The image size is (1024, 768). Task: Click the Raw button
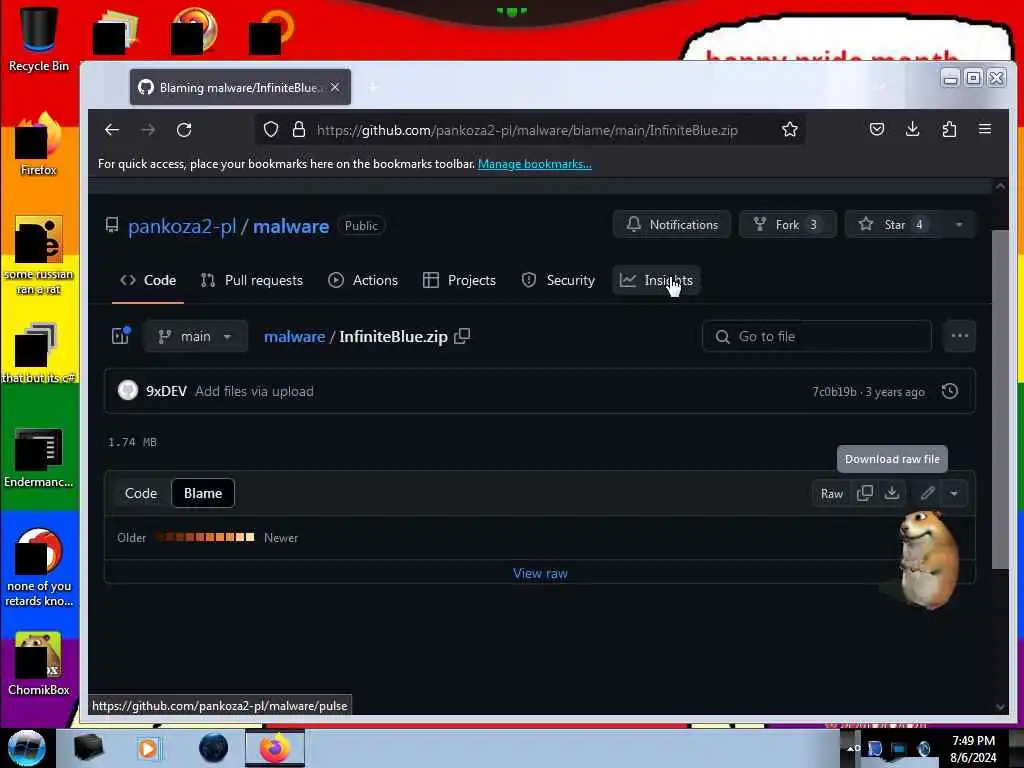(x=831, y=494)
